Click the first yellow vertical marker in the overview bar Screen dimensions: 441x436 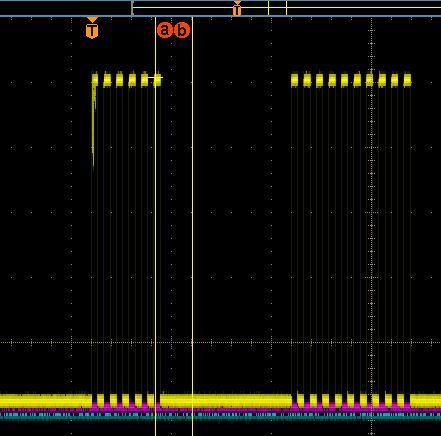[268, 8]
